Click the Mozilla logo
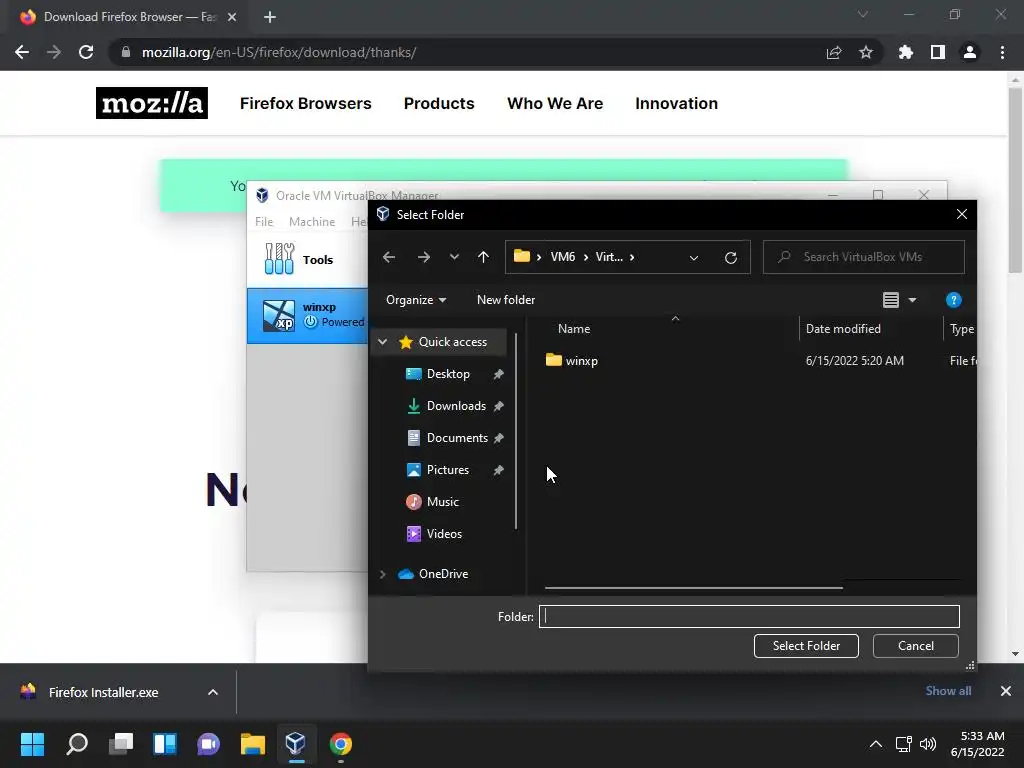The width and height of the screenshot is (1024, 768). coord(152,103)
